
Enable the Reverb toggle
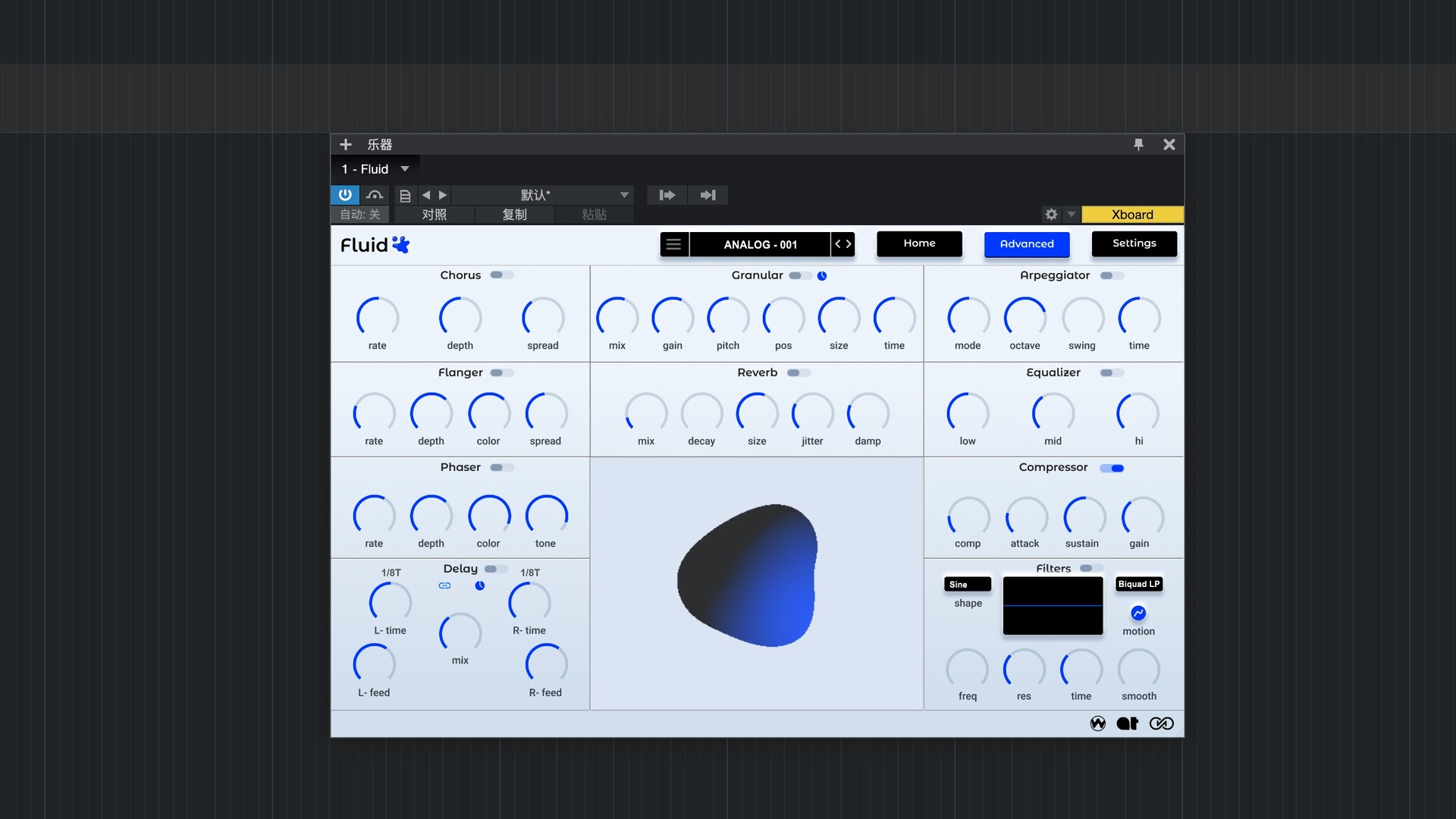point(799,373)
